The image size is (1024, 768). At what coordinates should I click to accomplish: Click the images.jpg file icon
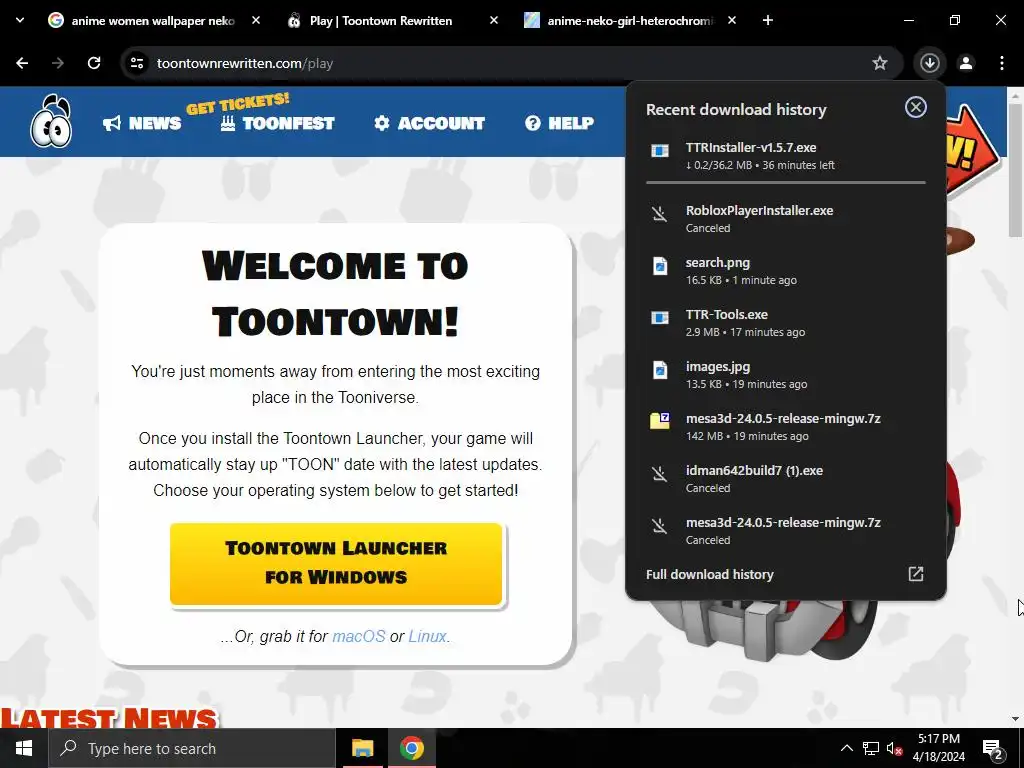click(x=660, y=370)
